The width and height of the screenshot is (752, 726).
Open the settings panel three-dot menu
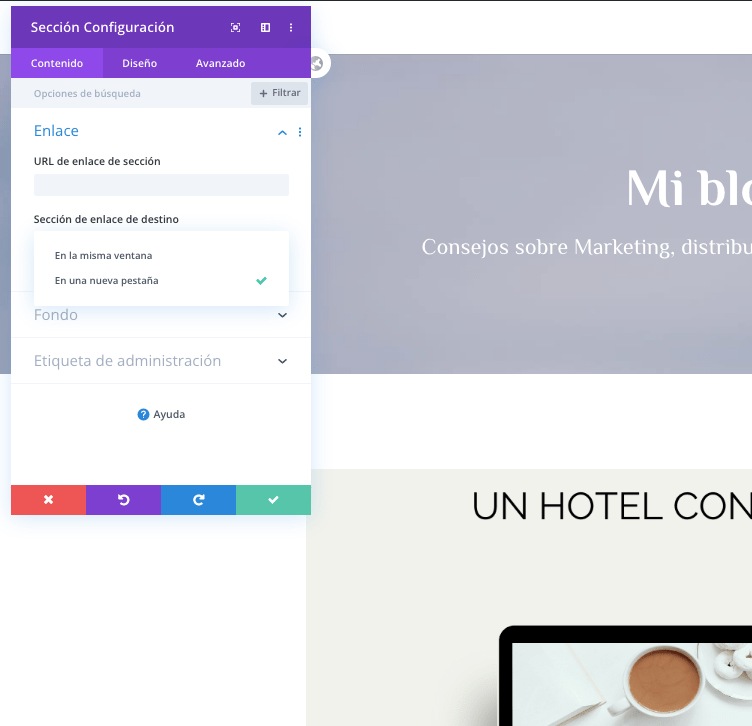(x=291, y=27)
